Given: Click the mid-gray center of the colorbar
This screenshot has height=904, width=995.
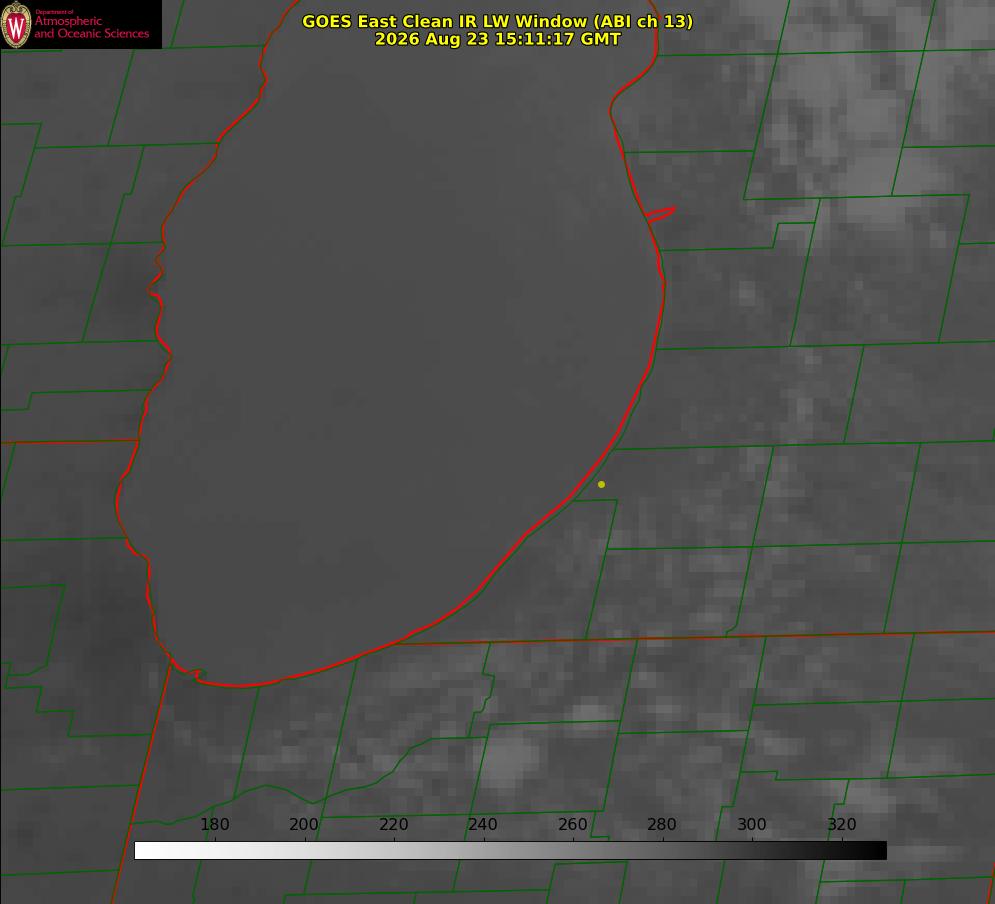Looking at the screenshot, I should tap(511, 851).
